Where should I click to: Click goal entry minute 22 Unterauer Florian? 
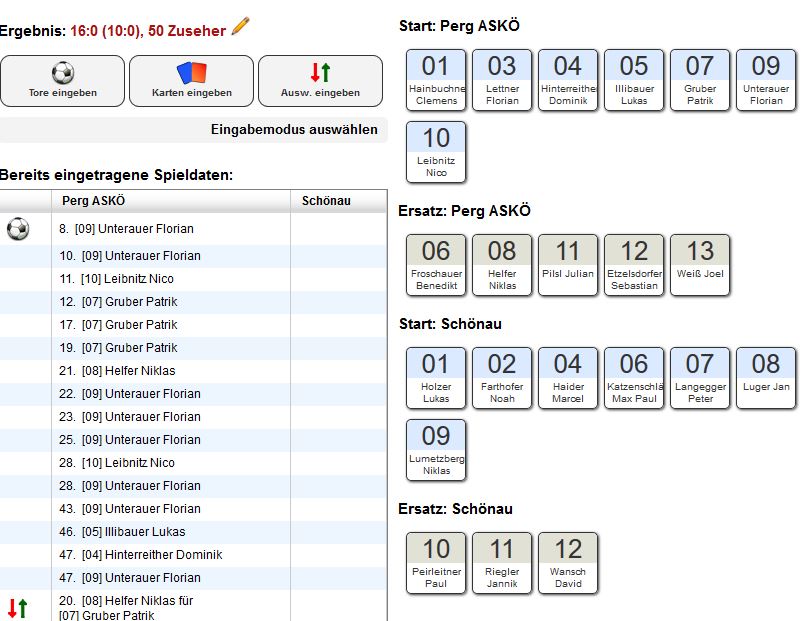(130, 394)
